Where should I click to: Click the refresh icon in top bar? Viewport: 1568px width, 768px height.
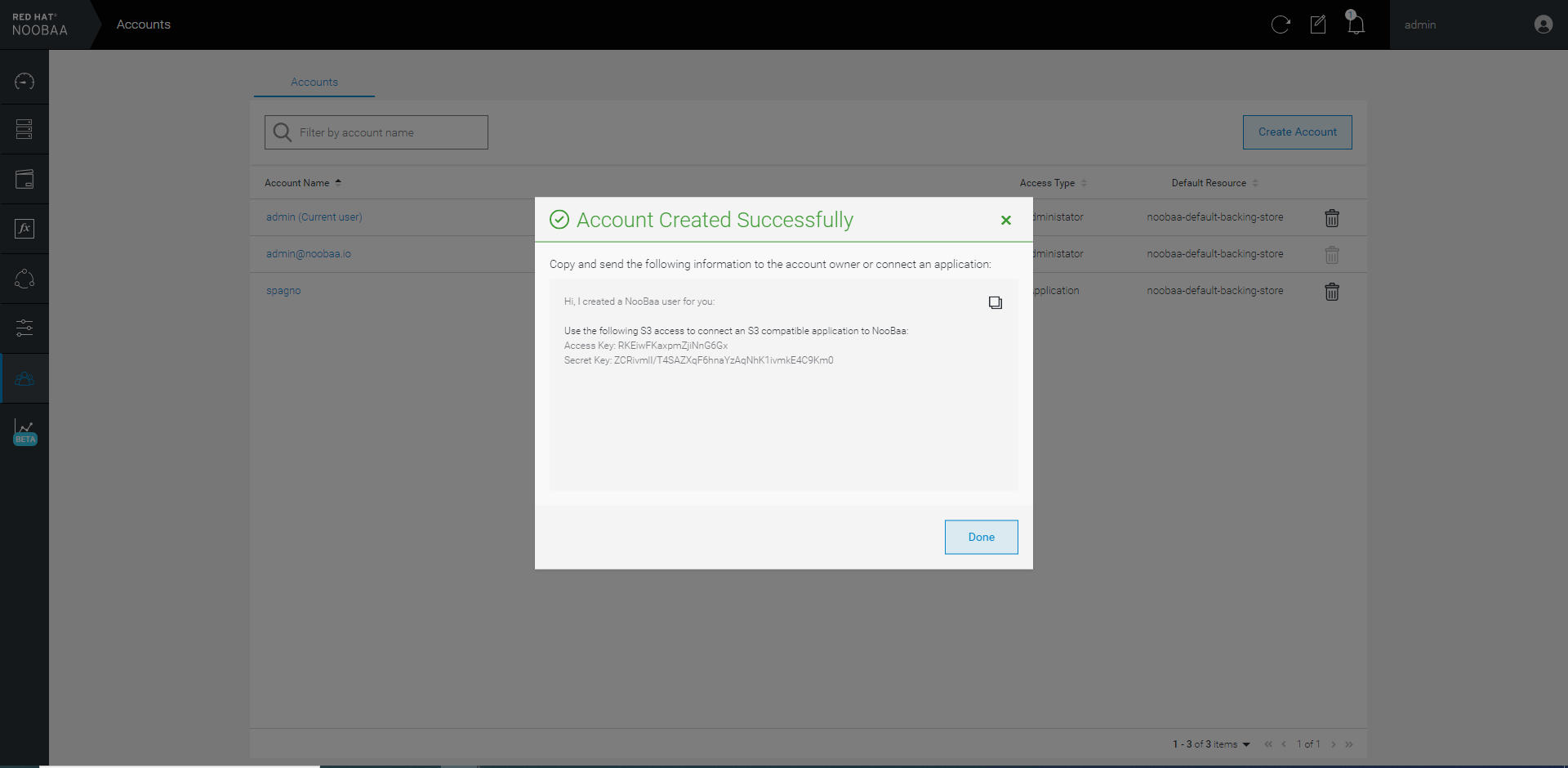tap(1280, 25)
